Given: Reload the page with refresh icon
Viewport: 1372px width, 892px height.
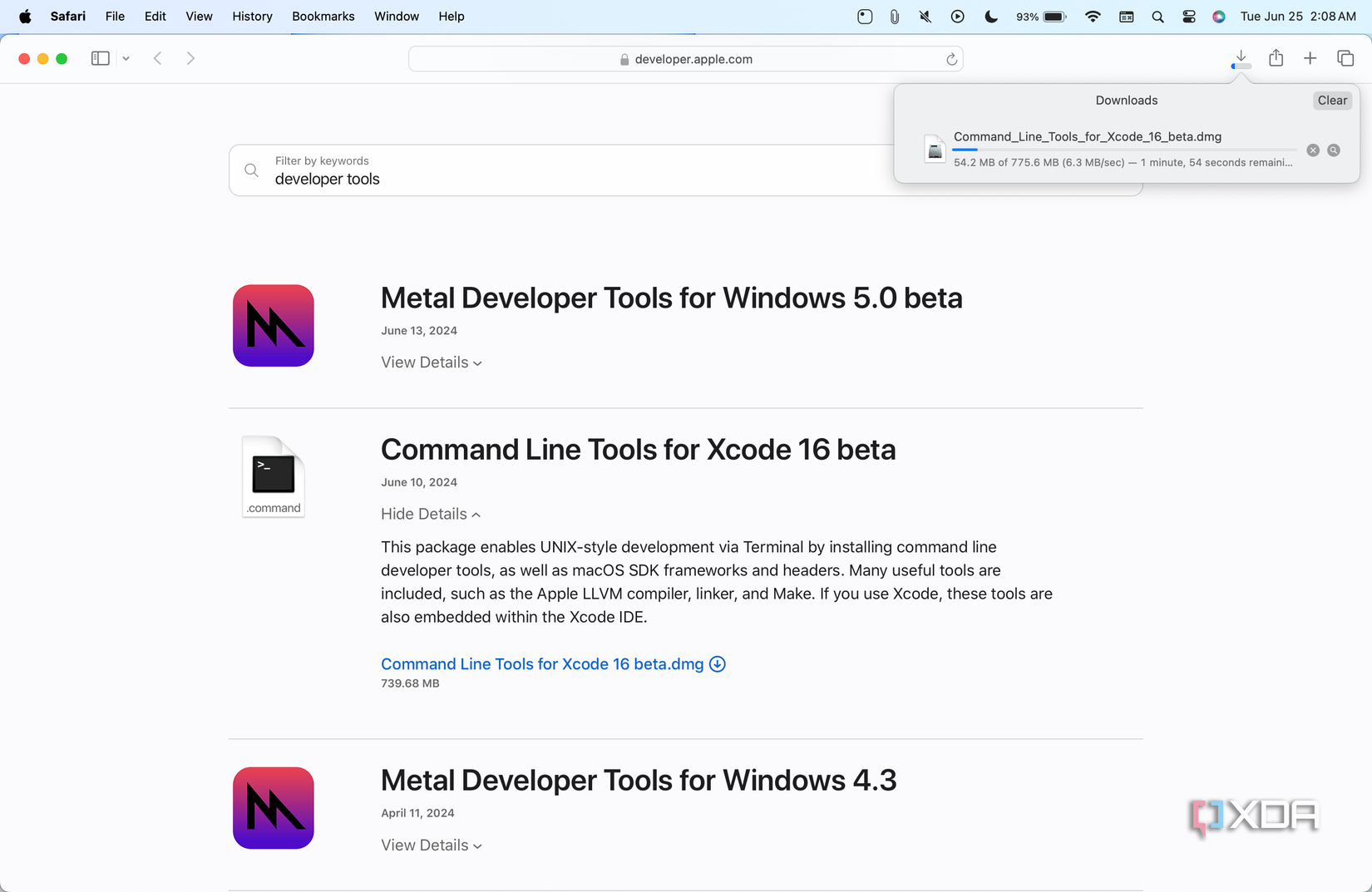Looking at the screenshot, I should [951, 59].
